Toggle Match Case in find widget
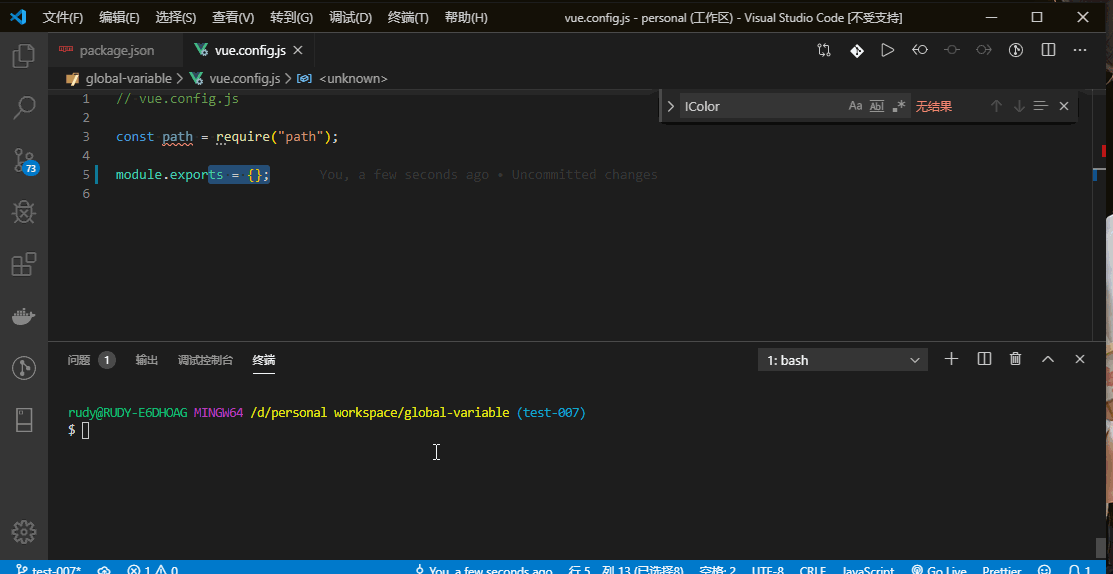 pos(855,106)
